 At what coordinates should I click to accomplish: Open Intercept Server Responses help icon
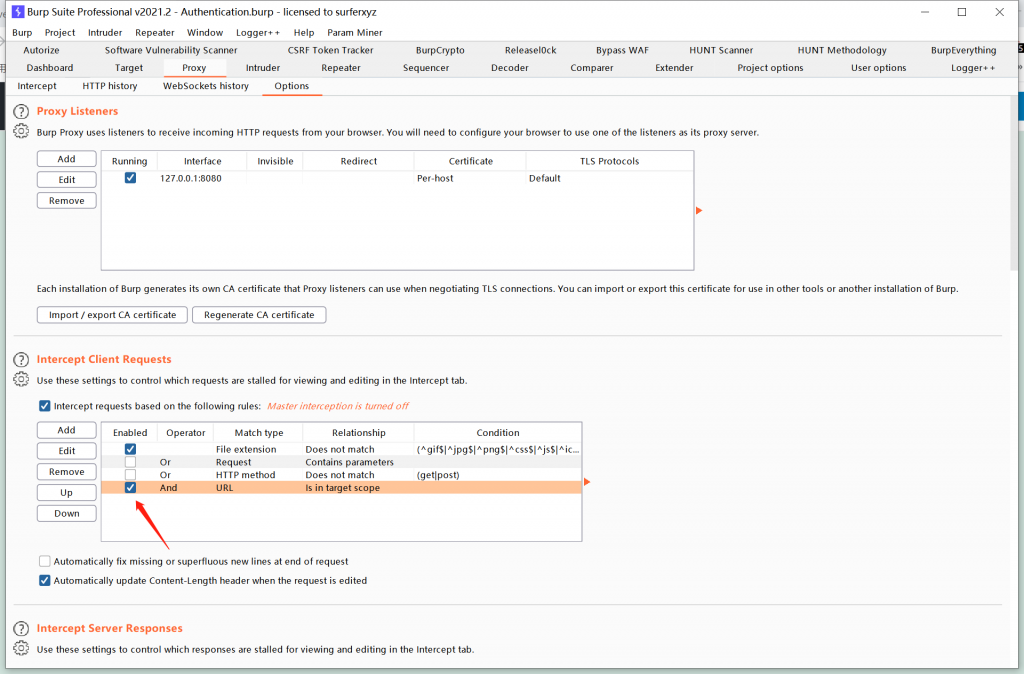21,629
